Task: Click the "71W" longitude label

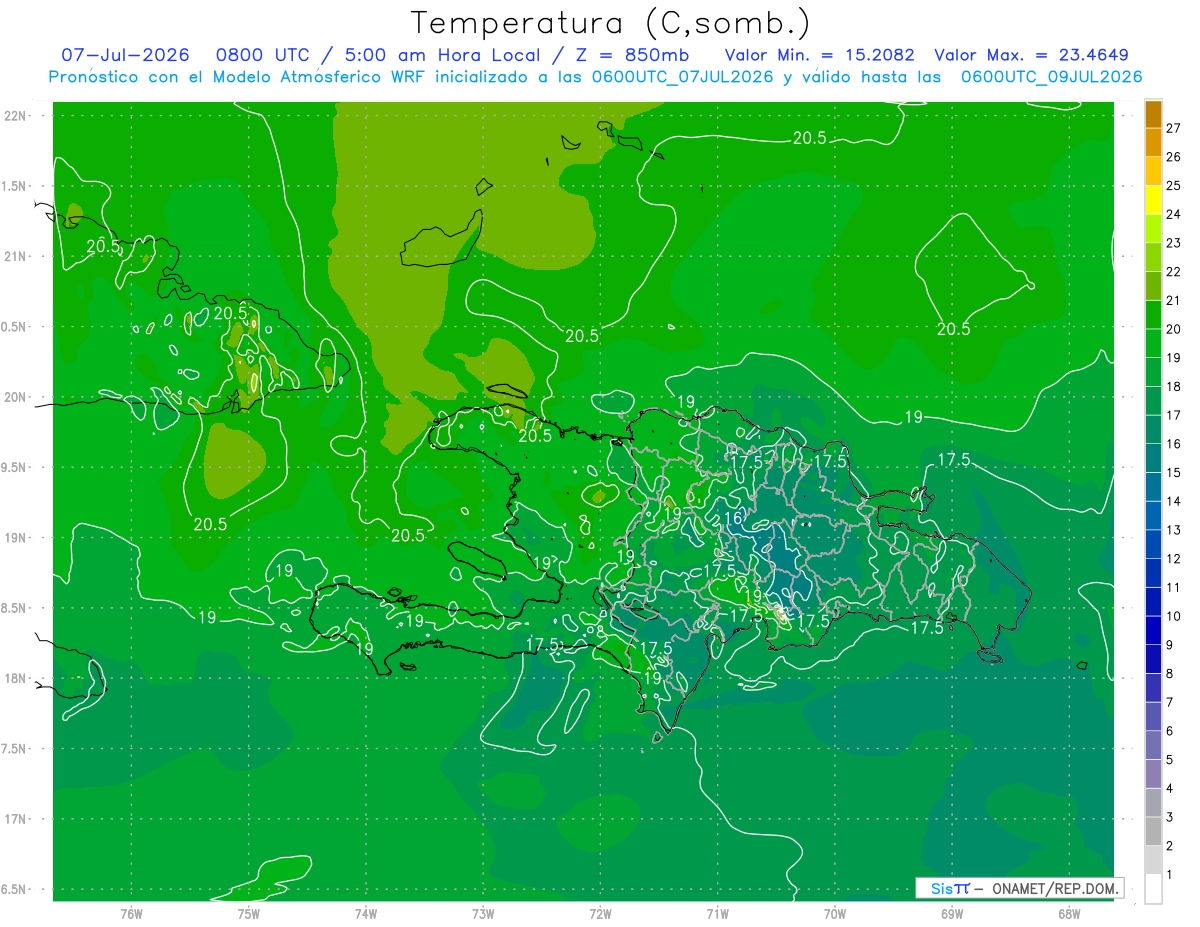Action: click(717, 914)
